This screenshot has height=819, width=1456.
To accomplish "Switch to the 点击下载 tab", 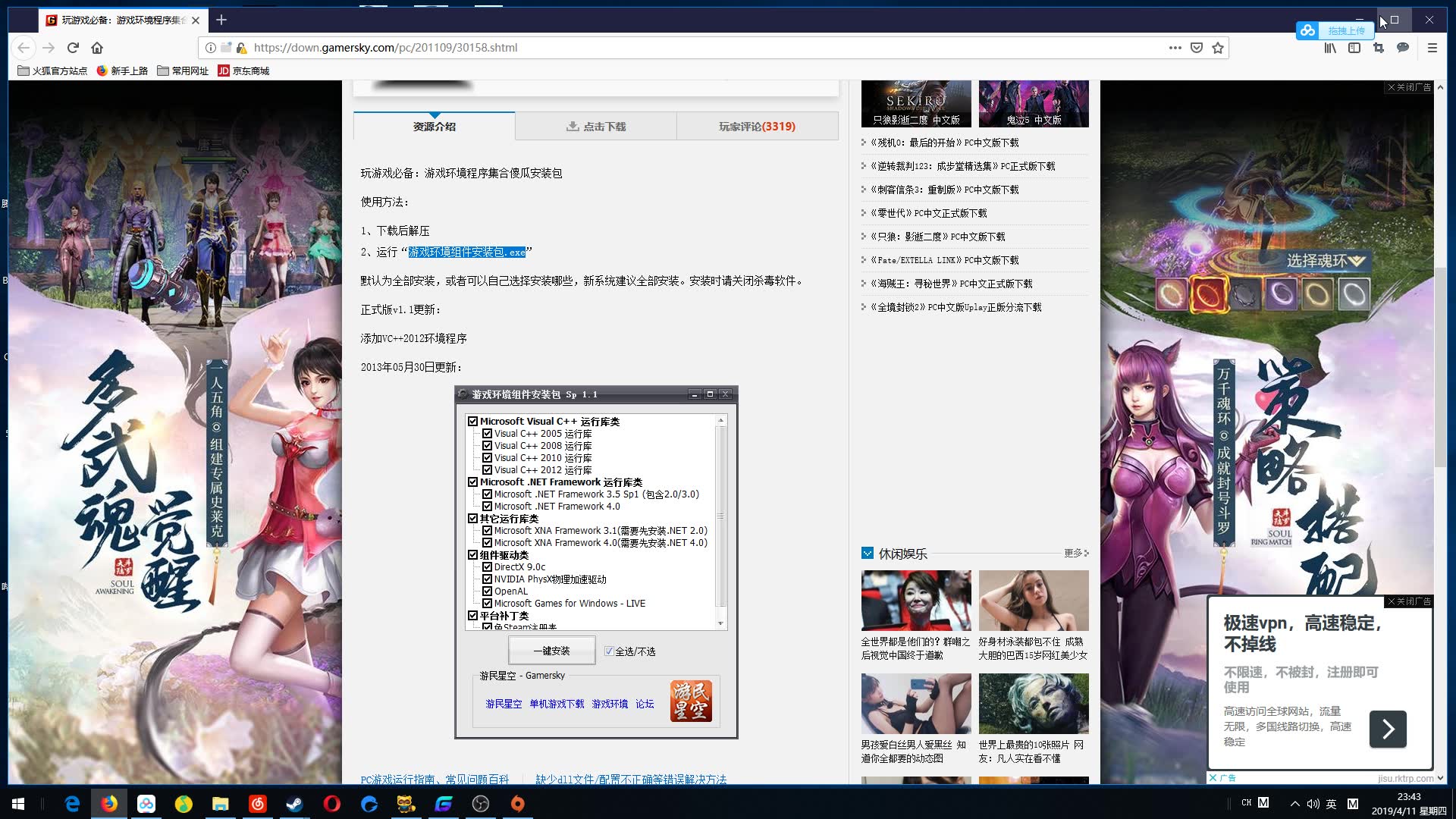I will (596, 127).
